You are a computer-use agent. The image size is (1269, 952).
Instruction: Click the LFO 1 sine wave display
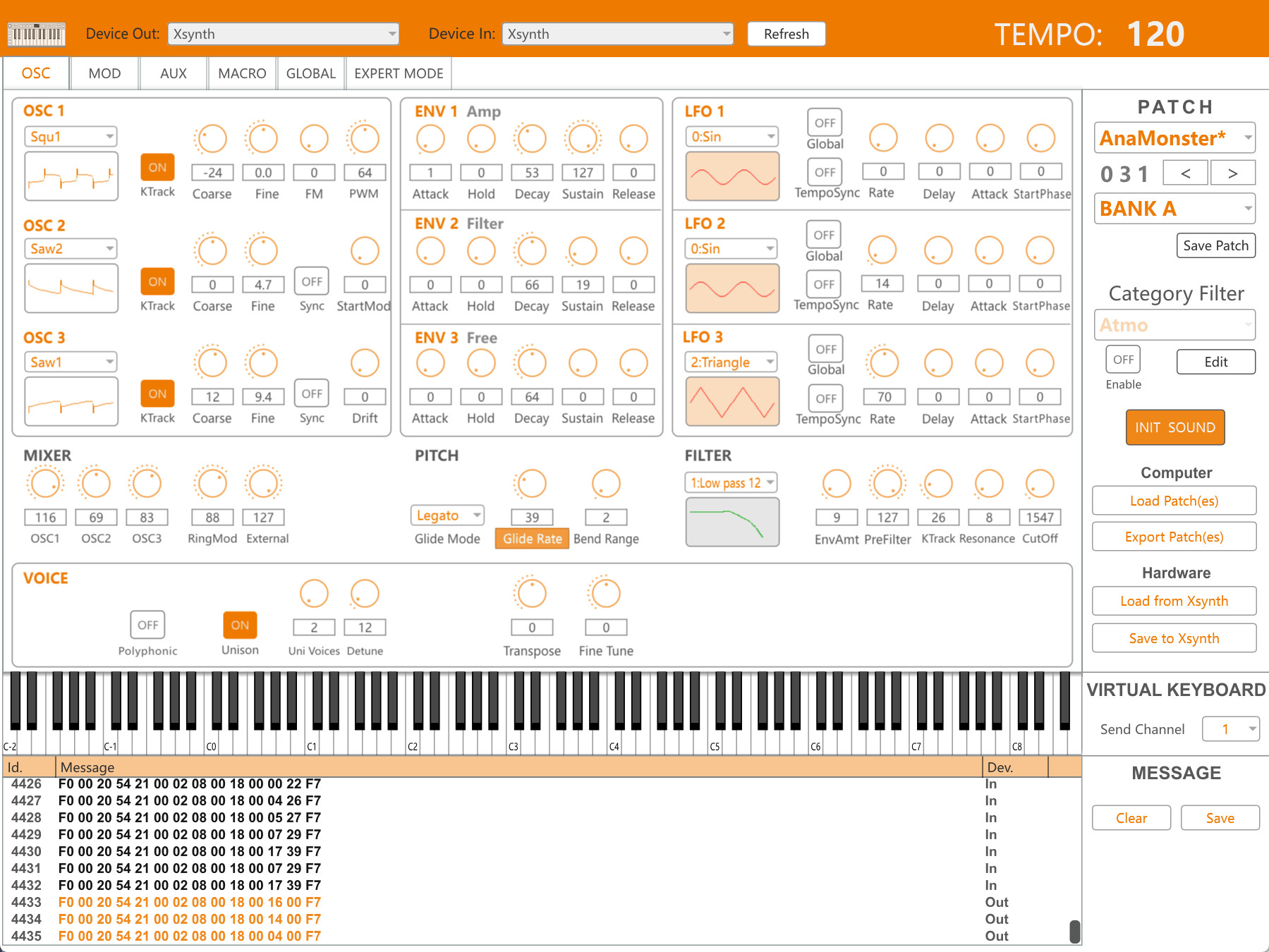(x=732, y=176)
